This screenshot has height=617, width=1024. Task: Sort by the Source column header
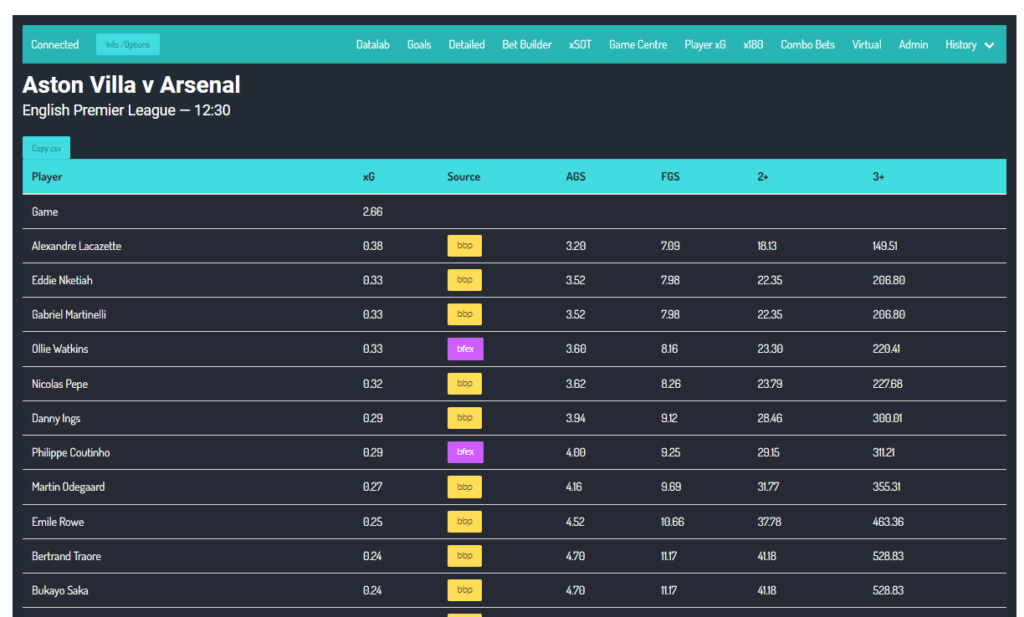click(x=464, y=177)
